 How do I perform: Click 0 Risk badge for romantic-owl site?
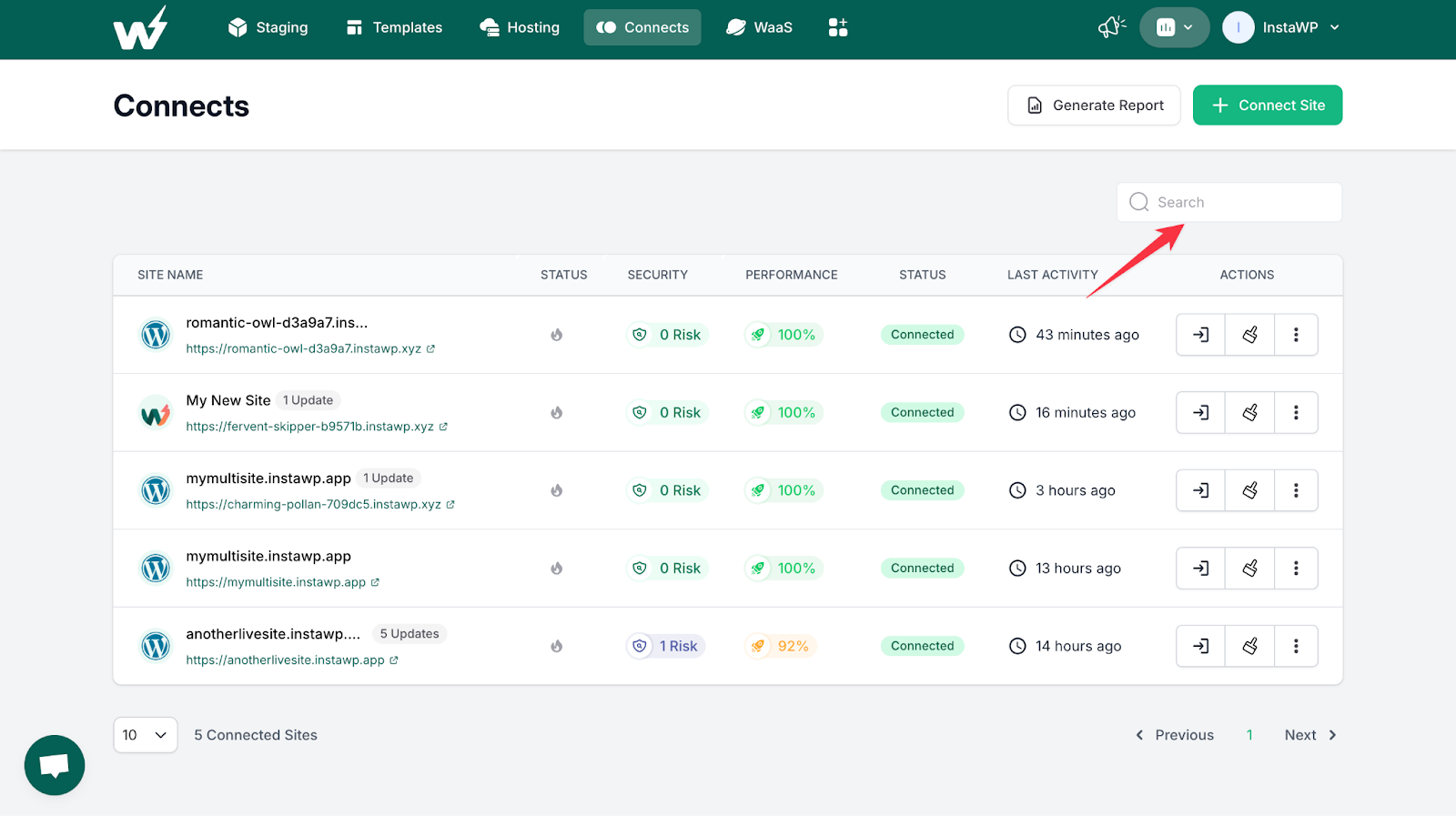667,335
